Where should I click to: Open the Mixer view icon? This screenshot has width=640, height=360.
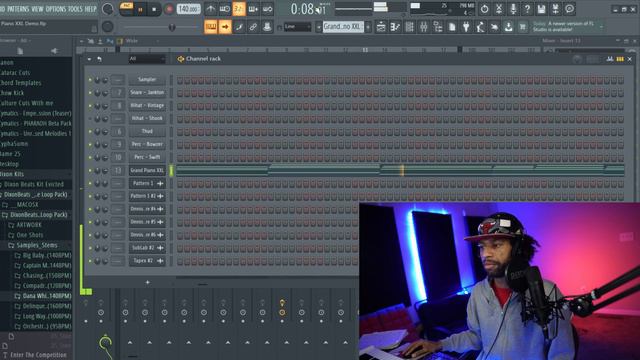coord(424,27)
